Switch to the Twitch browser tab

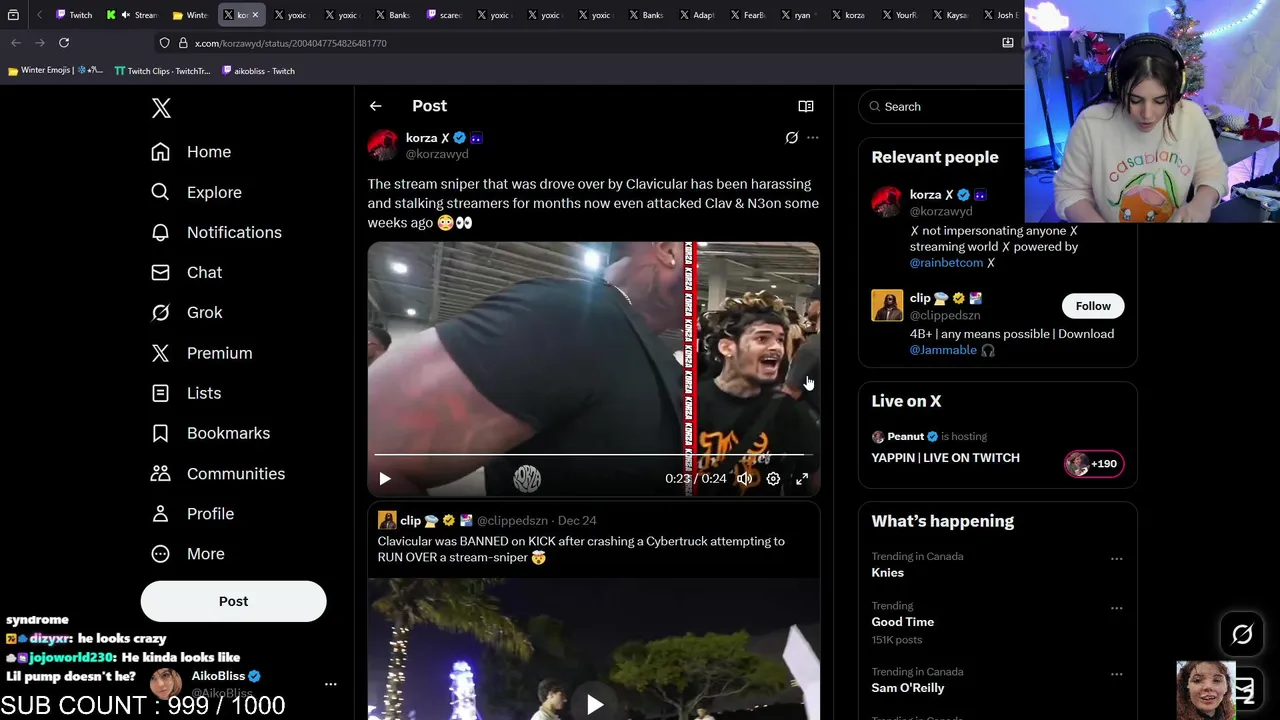click(x=74, y=15)
